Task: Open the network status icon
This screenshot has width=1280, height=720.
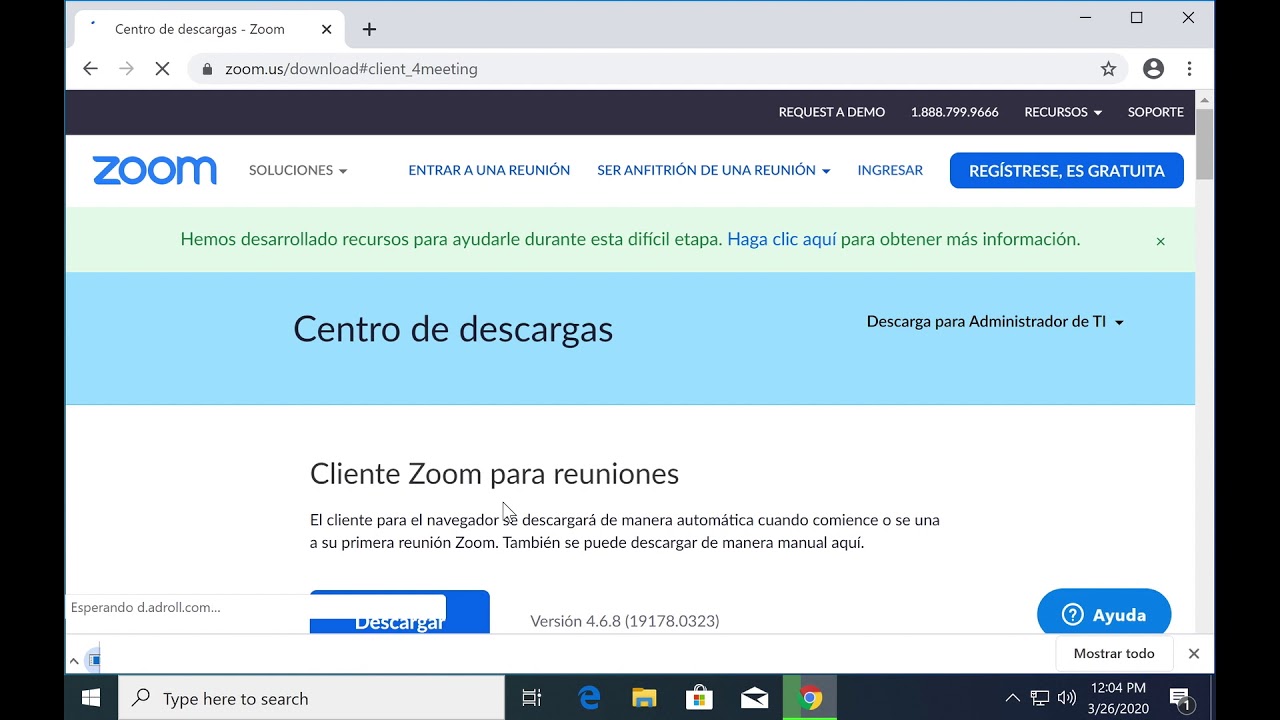Action: click(x=1040, y=698)
